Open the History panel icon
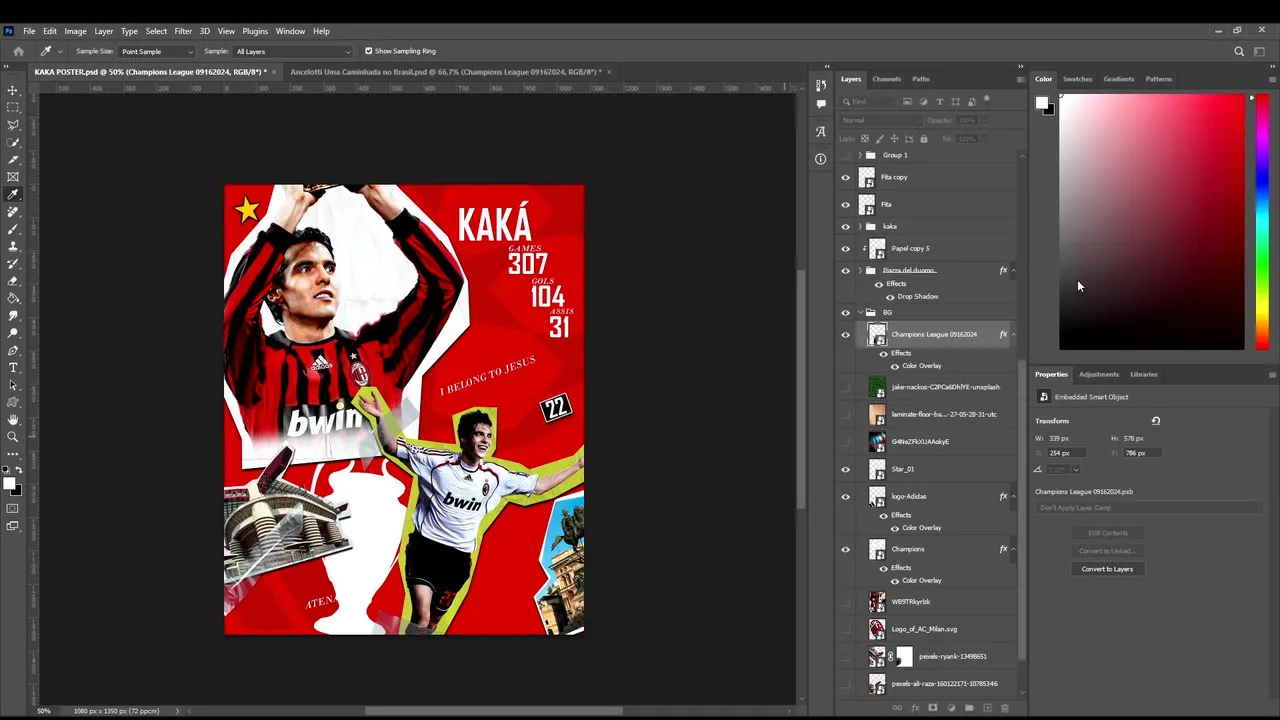 [x=821, y=85]
